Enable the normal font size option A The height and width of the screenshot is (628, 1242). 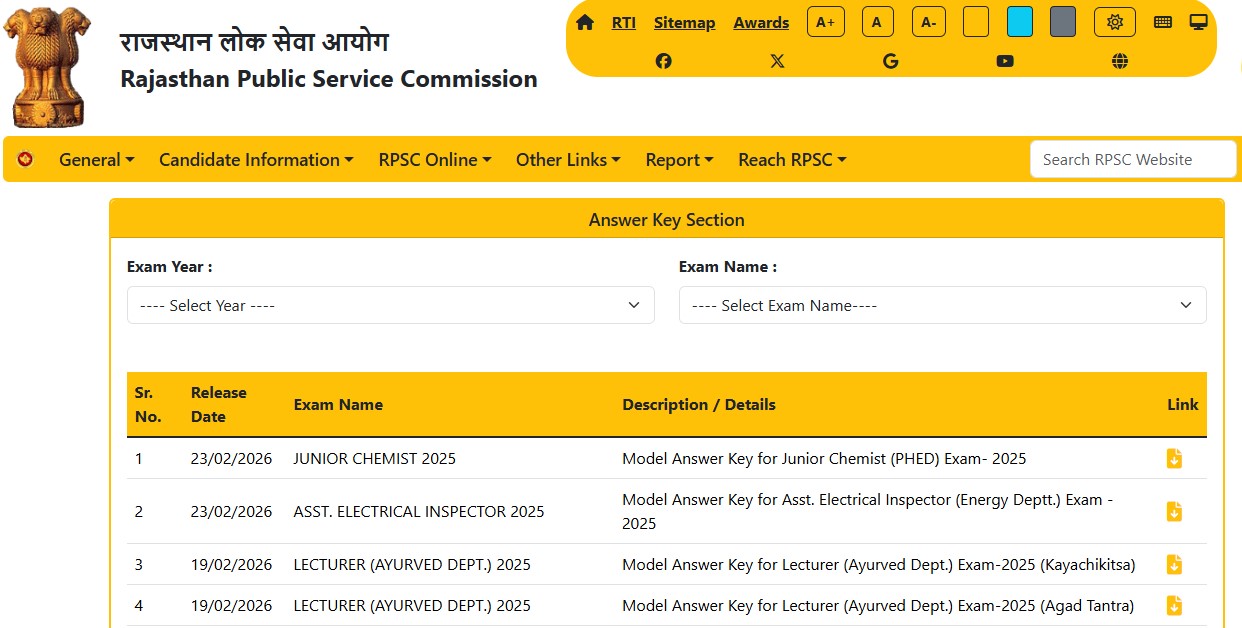pyautogui.click(x=877, y=20)
